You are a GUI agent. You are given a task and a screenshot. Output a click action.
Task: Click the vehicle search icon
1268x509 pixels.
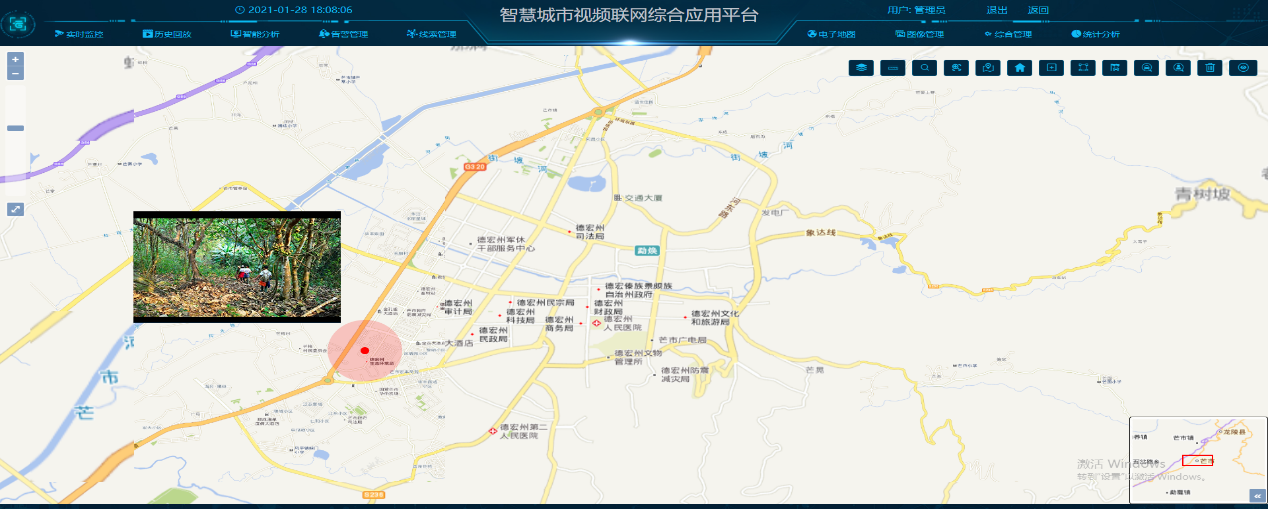(1147, 68)
